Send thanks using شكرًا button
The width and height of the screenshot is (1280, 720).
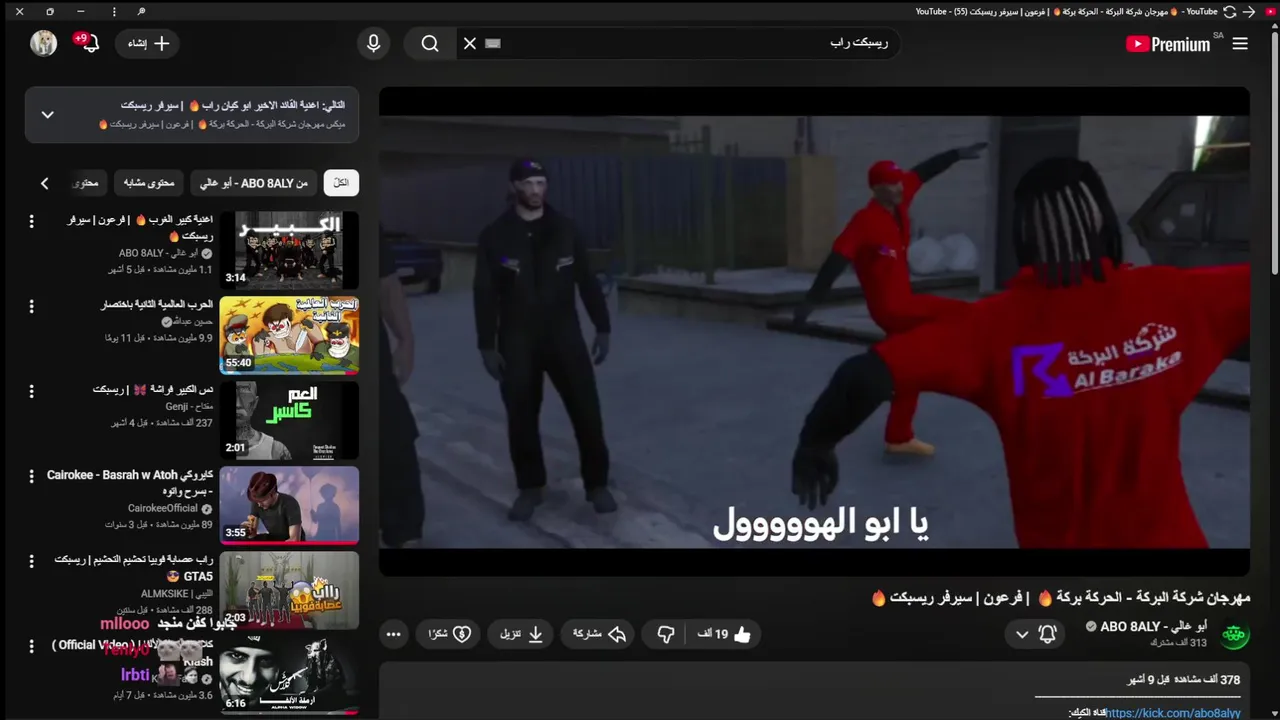450,634
